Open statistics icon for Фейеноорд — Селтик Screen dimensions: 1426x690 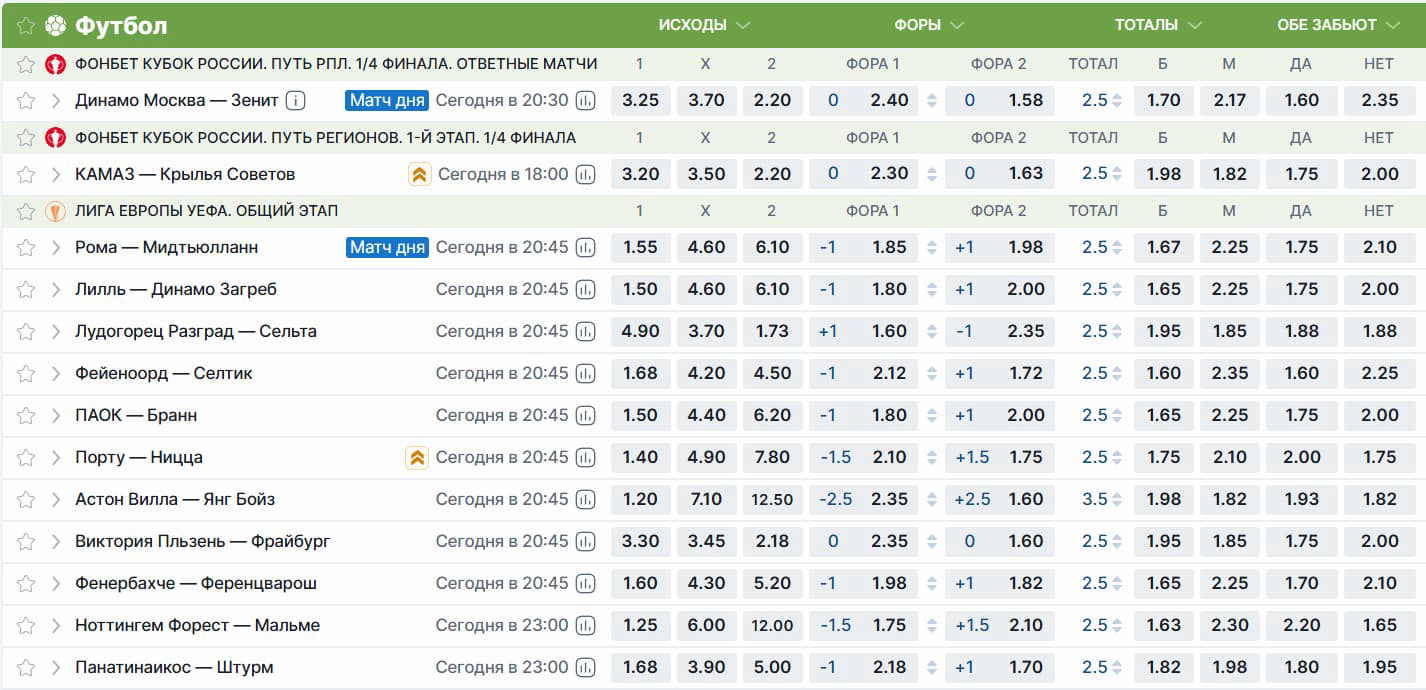[586, 373]
